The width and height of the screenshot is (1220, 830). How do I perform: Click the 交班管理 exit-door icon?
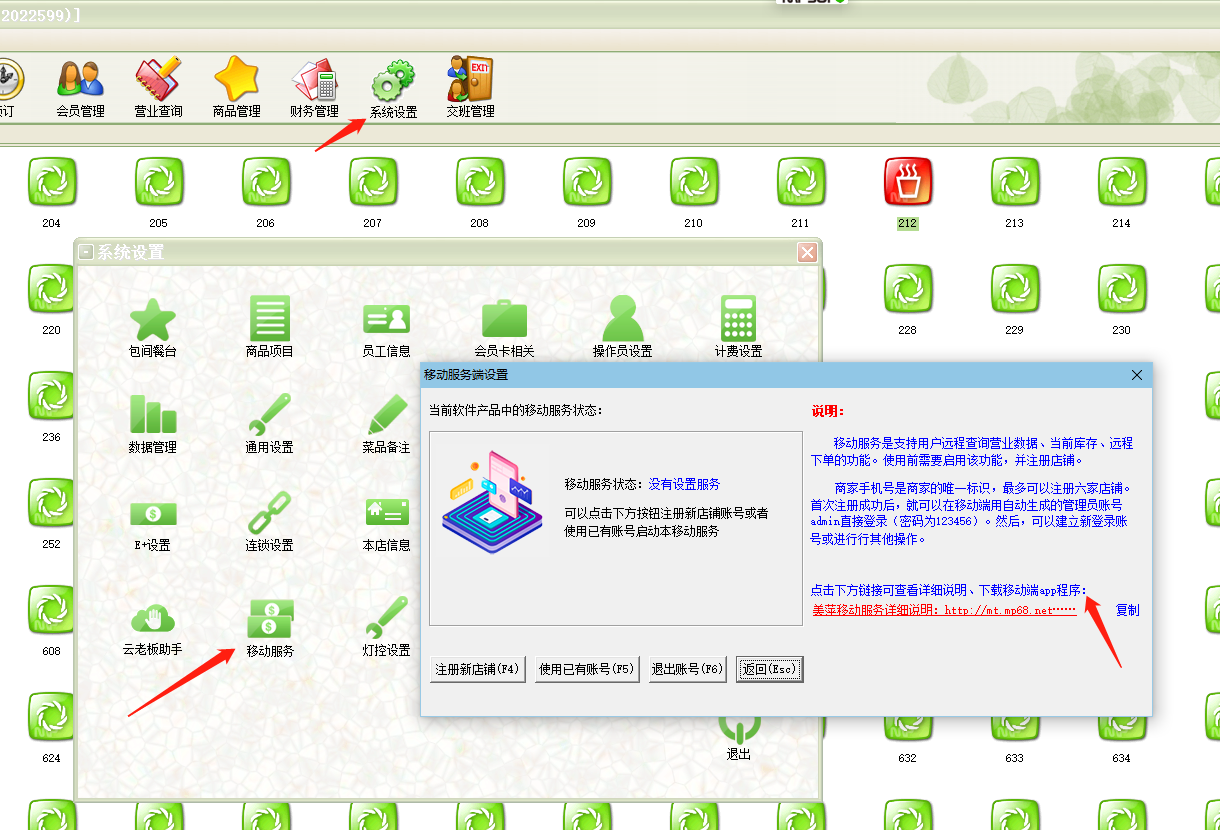(470, 80)
